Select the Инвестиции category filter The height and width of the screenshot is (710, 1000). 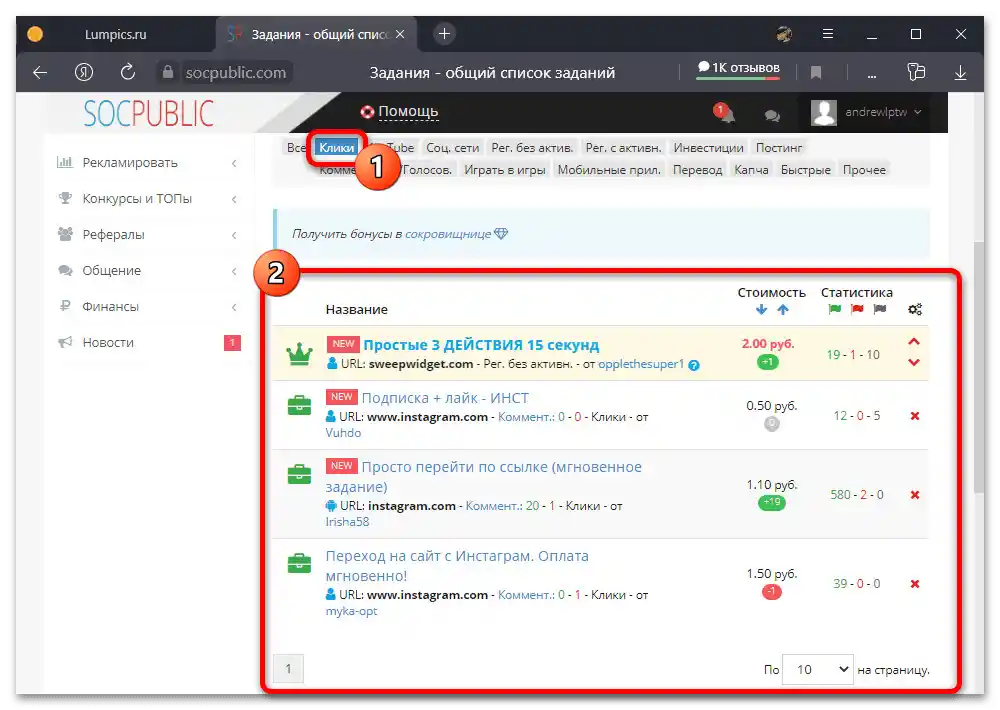[709, 148]
